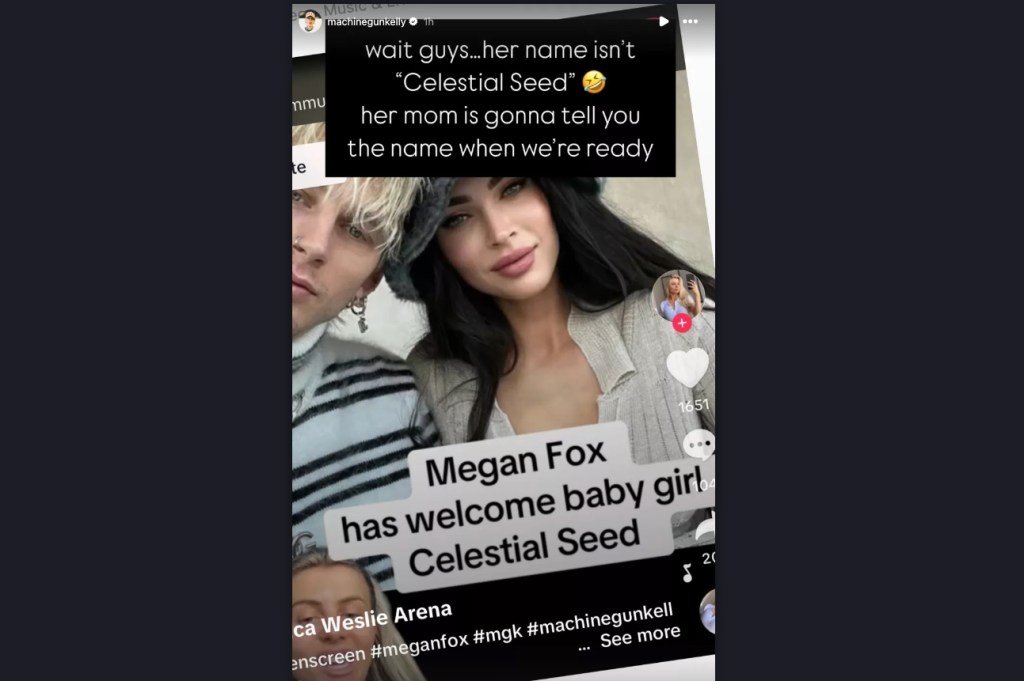Viewport: 1024px width, 681px height.
Task: Click the verified badge next to machinegunkelly
Action: pyautogui.click(x=413, y=22)
